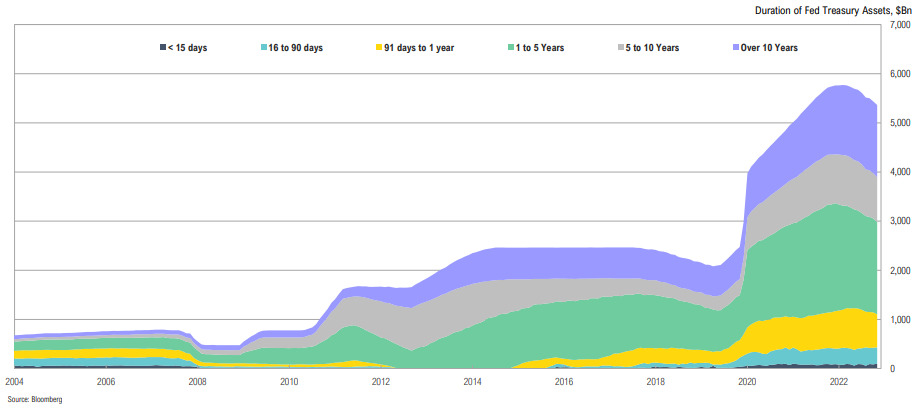The width and height of the screenshot is (918, 404).
Task: Click the 2020 tick label on the time axis
Action: click(747, 382)
